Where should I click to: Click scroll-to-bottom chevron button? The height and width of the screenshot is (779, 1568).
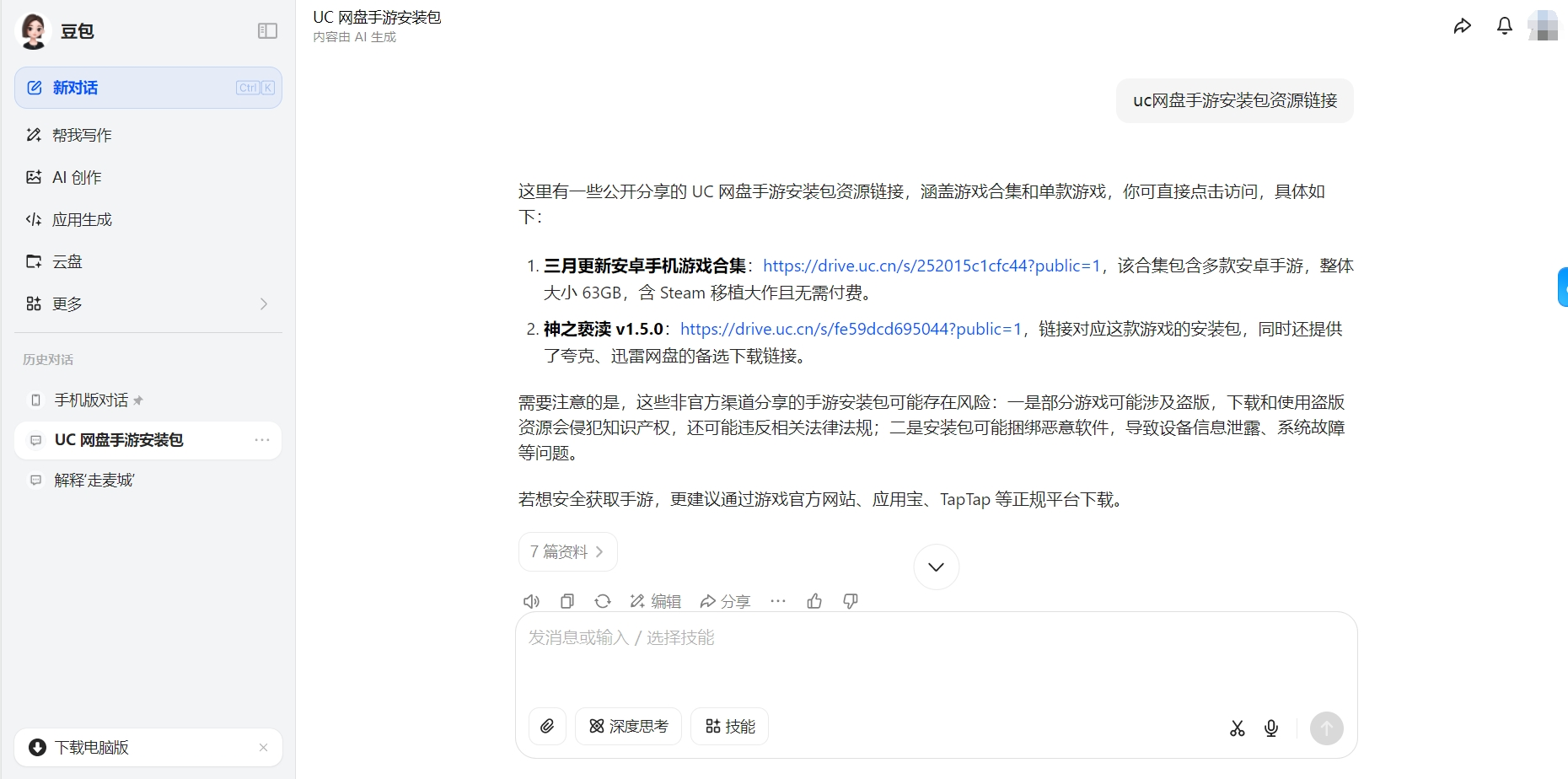click(x=936, y=567)
